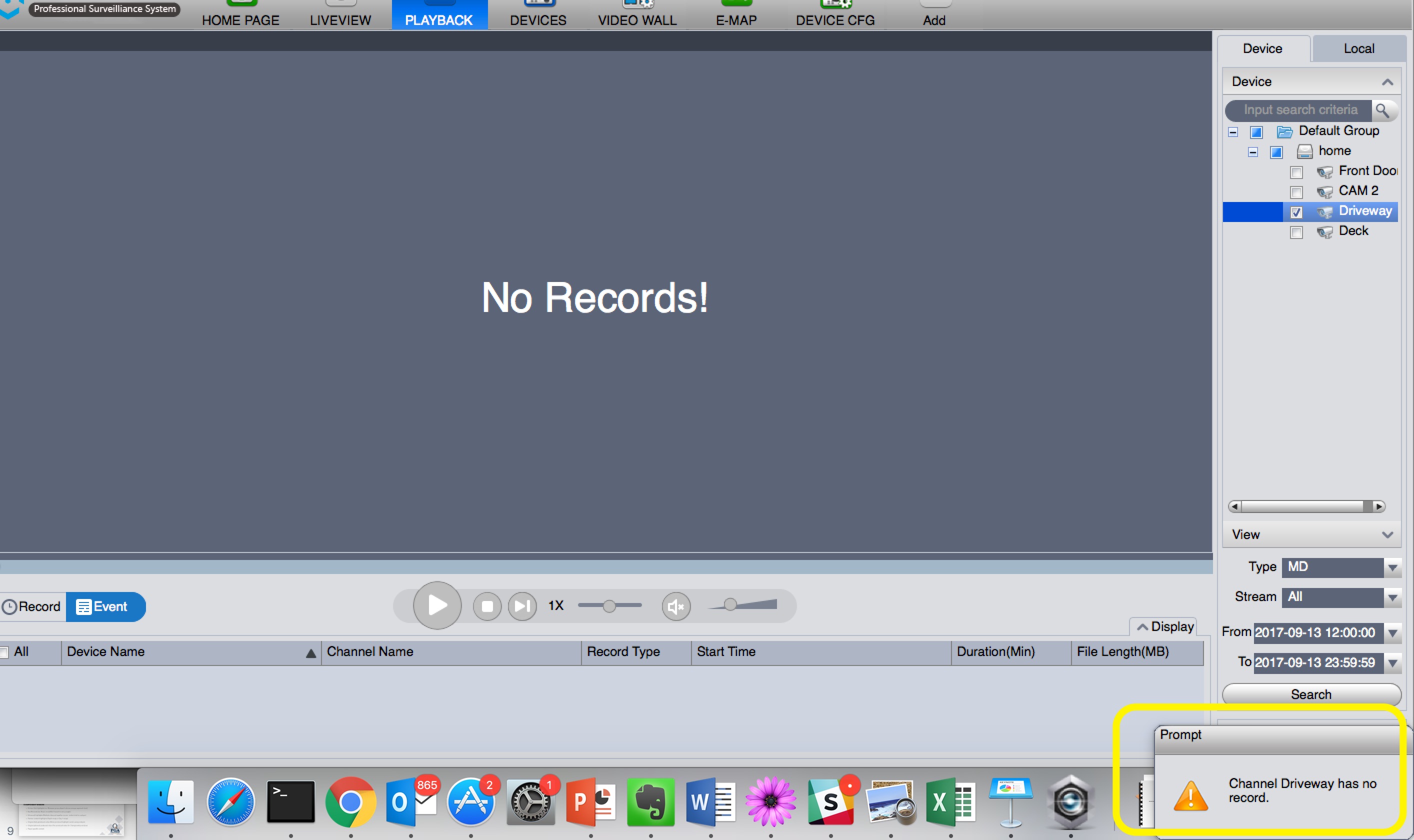Open the From date dropdown
The height and width of the screenshot is (840, 1414).
pos(1392,632)
